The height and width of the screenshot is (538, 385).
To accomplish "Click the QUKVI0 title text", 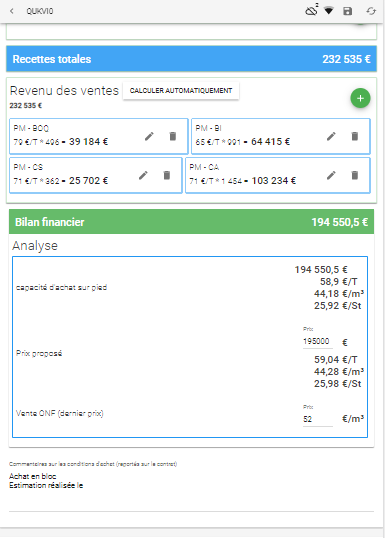I will coord(40,11).
